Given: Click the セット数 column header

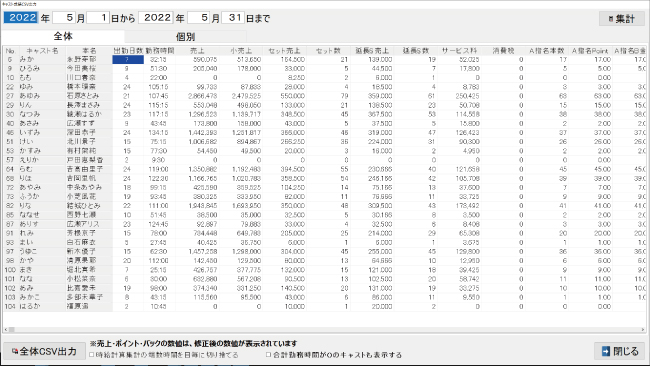Looking at the screenshot, I should click(328, 51).
